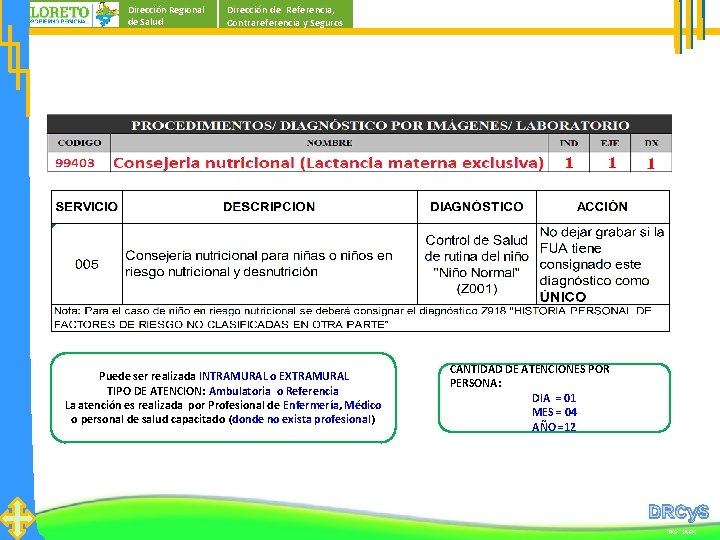
Task: Select the Dirección Regional de Salud header tab
Action: click(x=168, y=14)
